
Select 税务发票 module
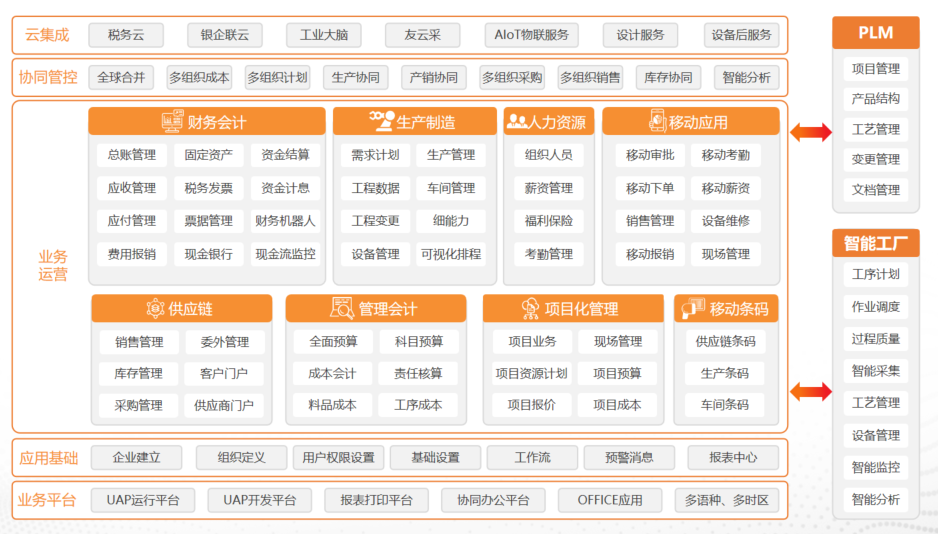pyautogui.click(x=208, y=188)
